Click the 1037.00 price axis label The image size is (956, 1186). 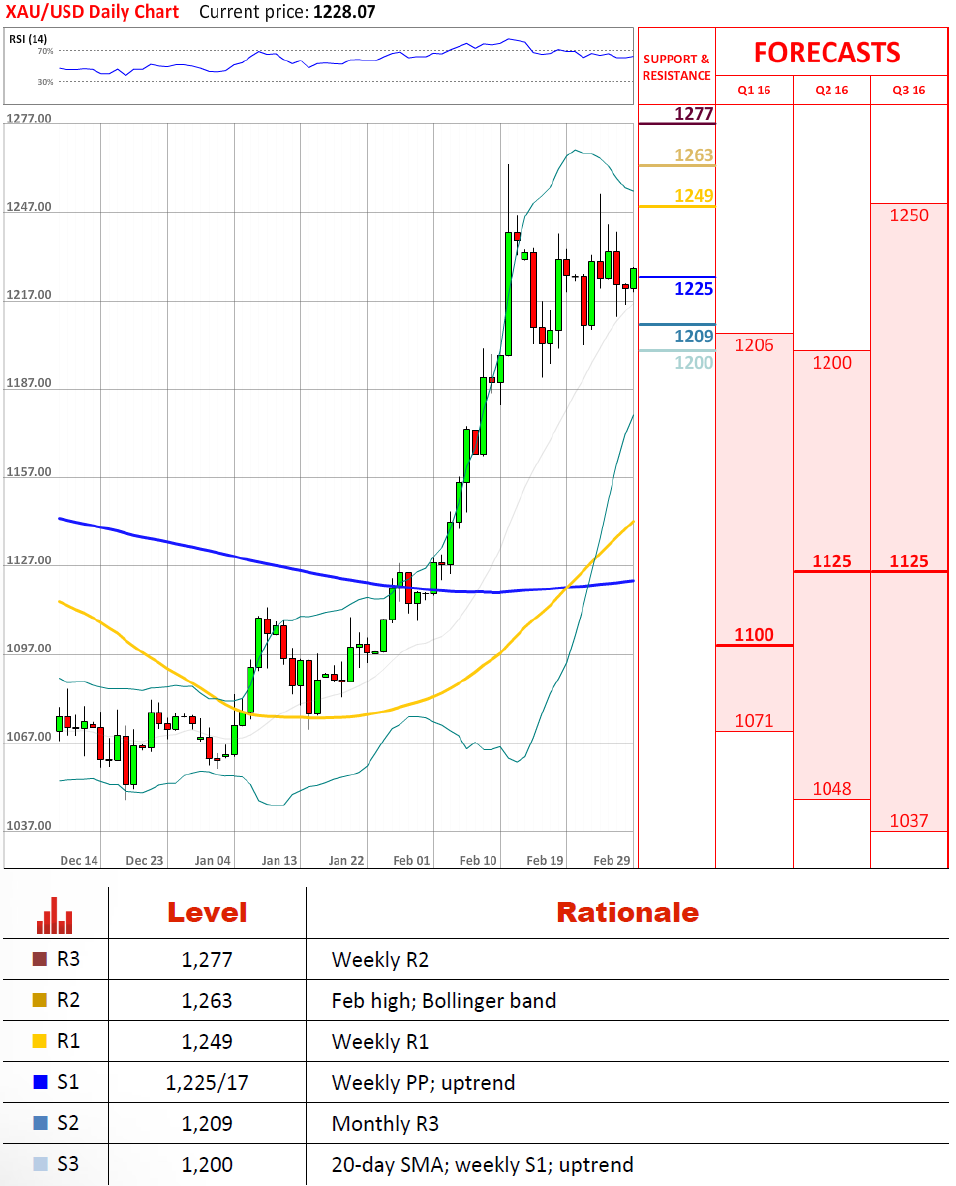pyautogui.click(x=29, y=825)
